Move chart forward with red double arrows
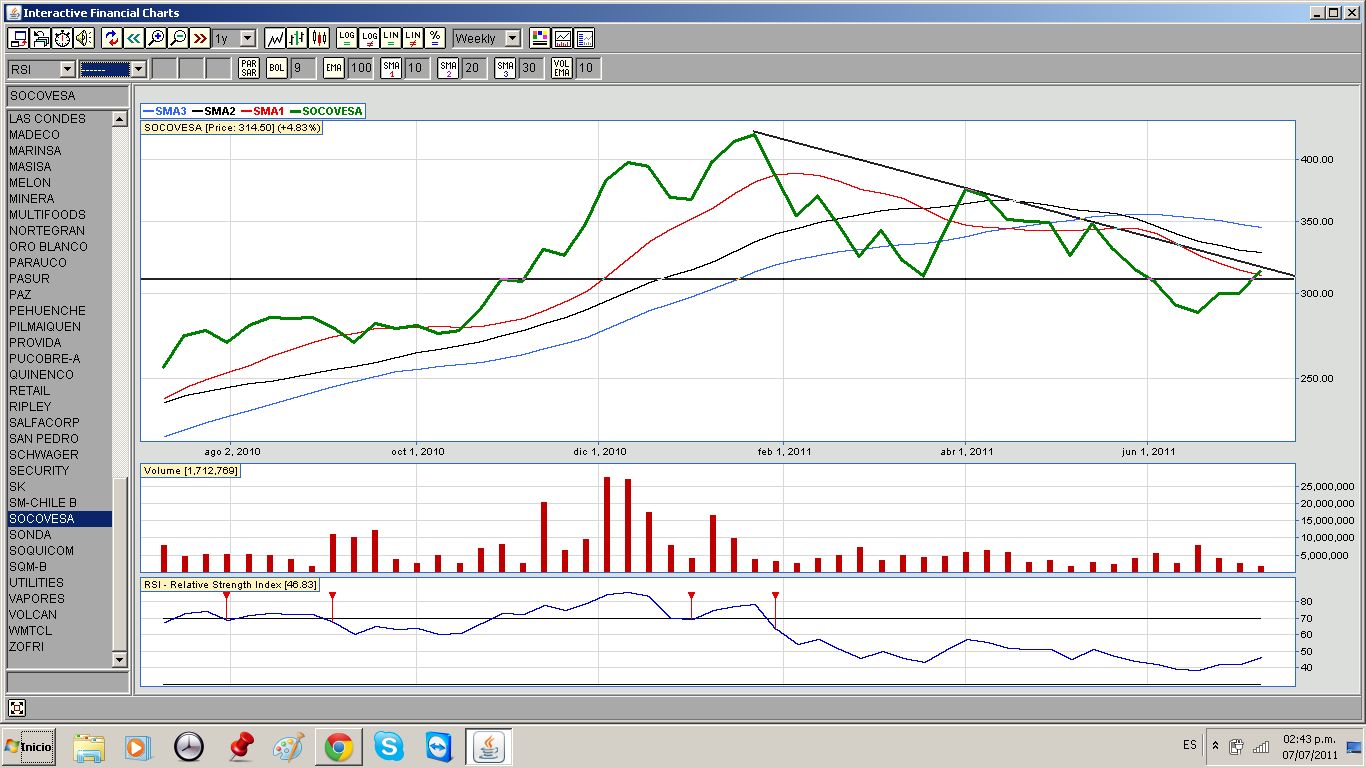The height and width of the screenshot is (768, 1366). pos(200,38)
